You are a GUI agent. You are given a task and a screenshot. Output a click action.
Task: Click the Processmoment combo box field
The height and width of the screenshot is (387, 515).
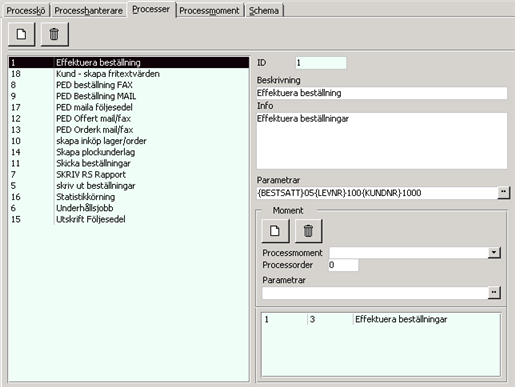click(x=409, y=253)
